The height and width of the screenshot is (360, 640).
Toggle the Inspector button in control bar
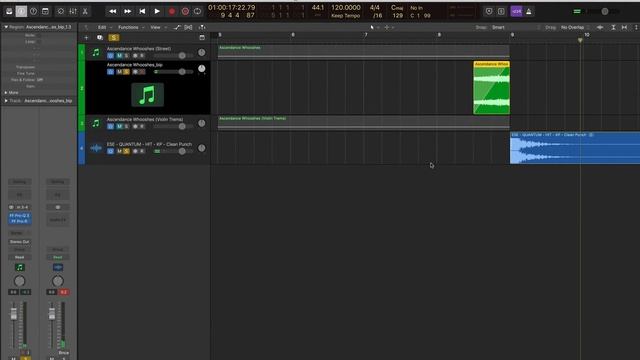21,11
